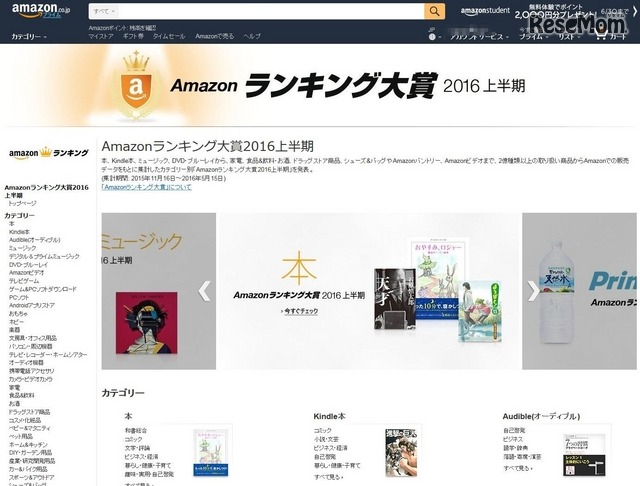
Task: Open the 本 category book thumbnail
Action: (x=211, y=453)
